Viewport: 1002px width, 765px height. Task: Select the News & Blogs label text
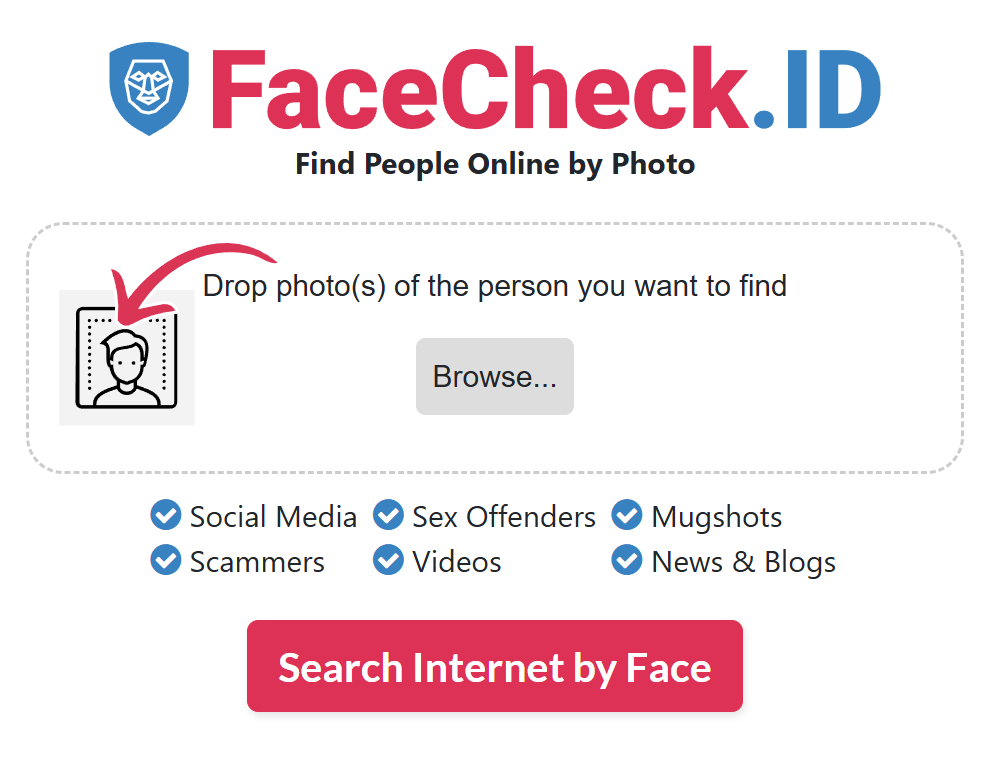[743, 563]
